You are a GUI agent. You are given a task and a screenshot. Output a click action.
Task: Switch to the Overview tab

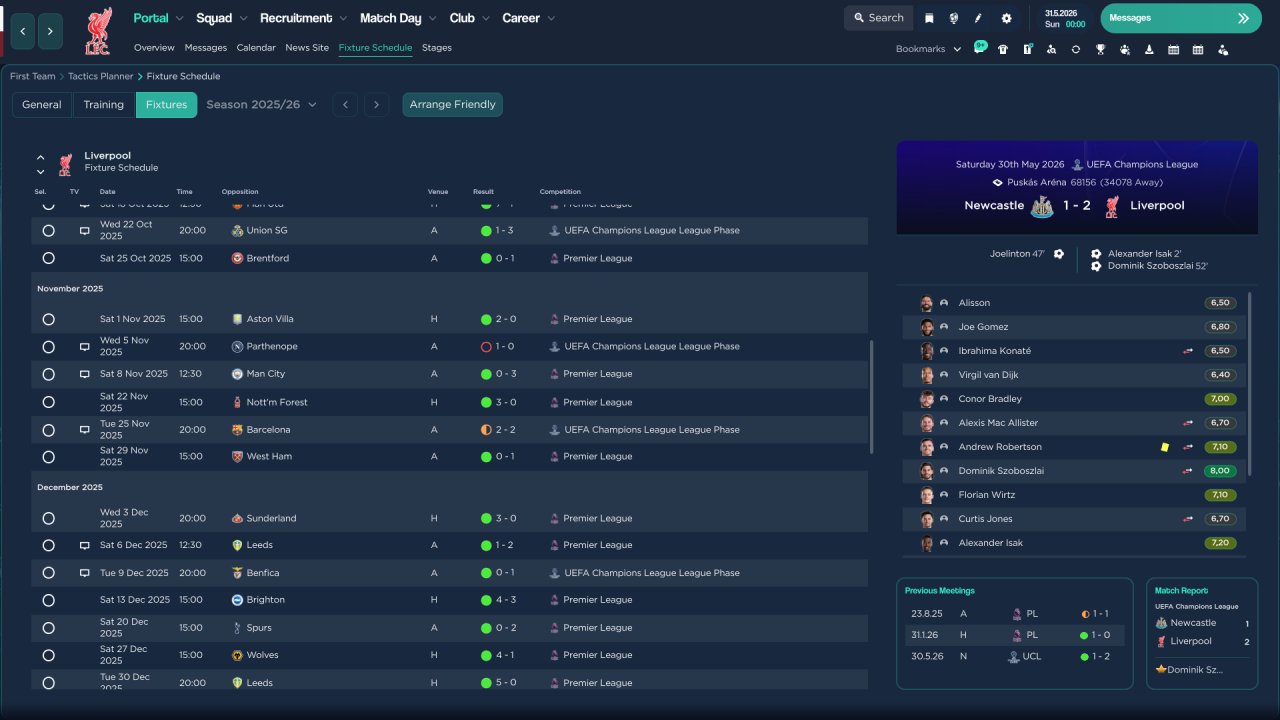point(154,48)
